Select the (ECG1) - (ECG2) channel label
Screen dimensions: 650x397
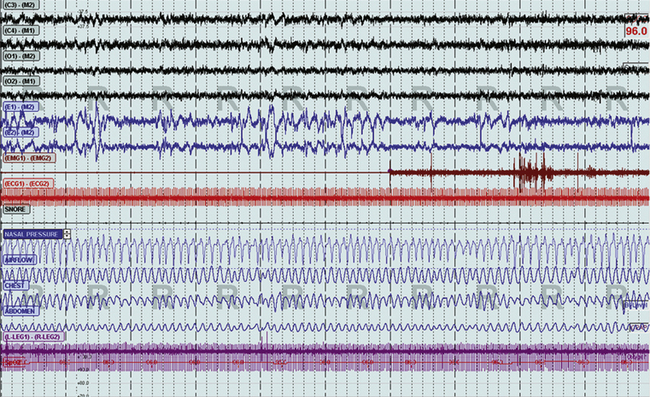click(28, 183)
